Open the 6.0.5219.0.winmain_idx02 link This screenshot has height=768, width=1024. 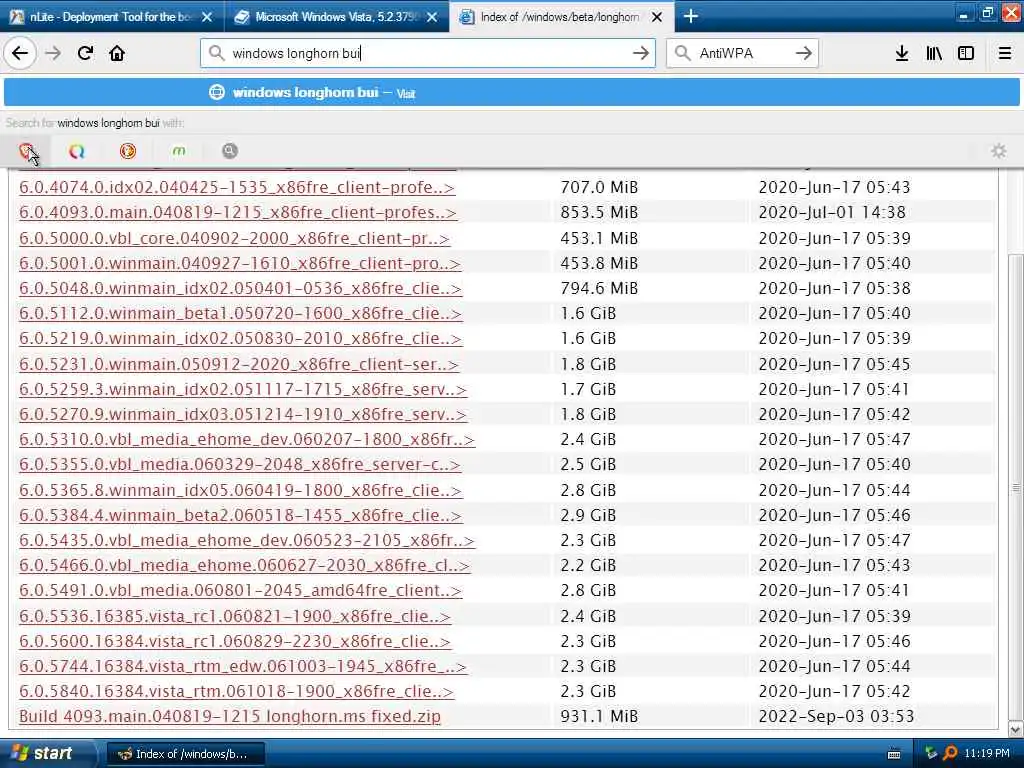click(x=240, y=338)
